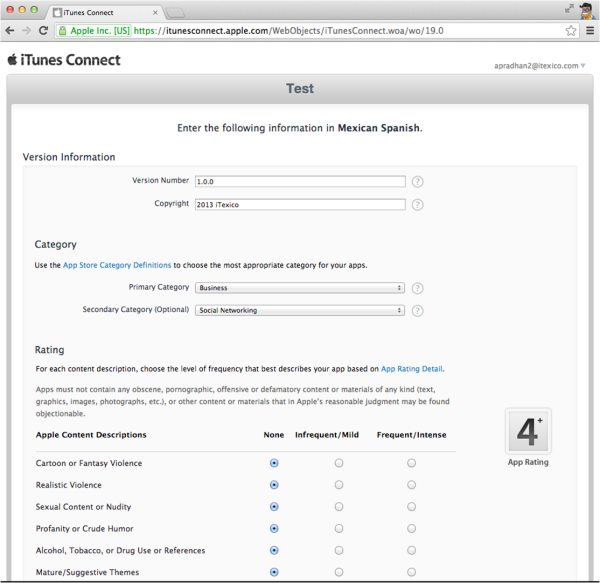
Task: Select Infrequent/Mild for Cartoon or Fantasy Violence
Action: (x=339, y=463)
